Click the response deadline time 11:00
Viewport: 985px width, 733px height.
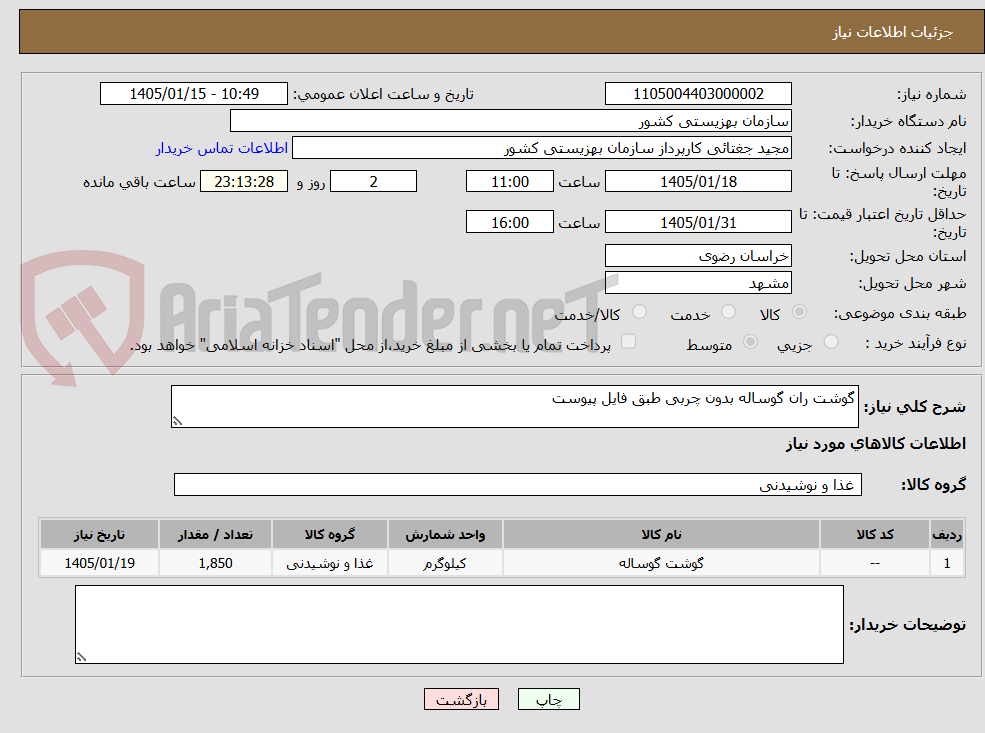(x=509, y=182)
